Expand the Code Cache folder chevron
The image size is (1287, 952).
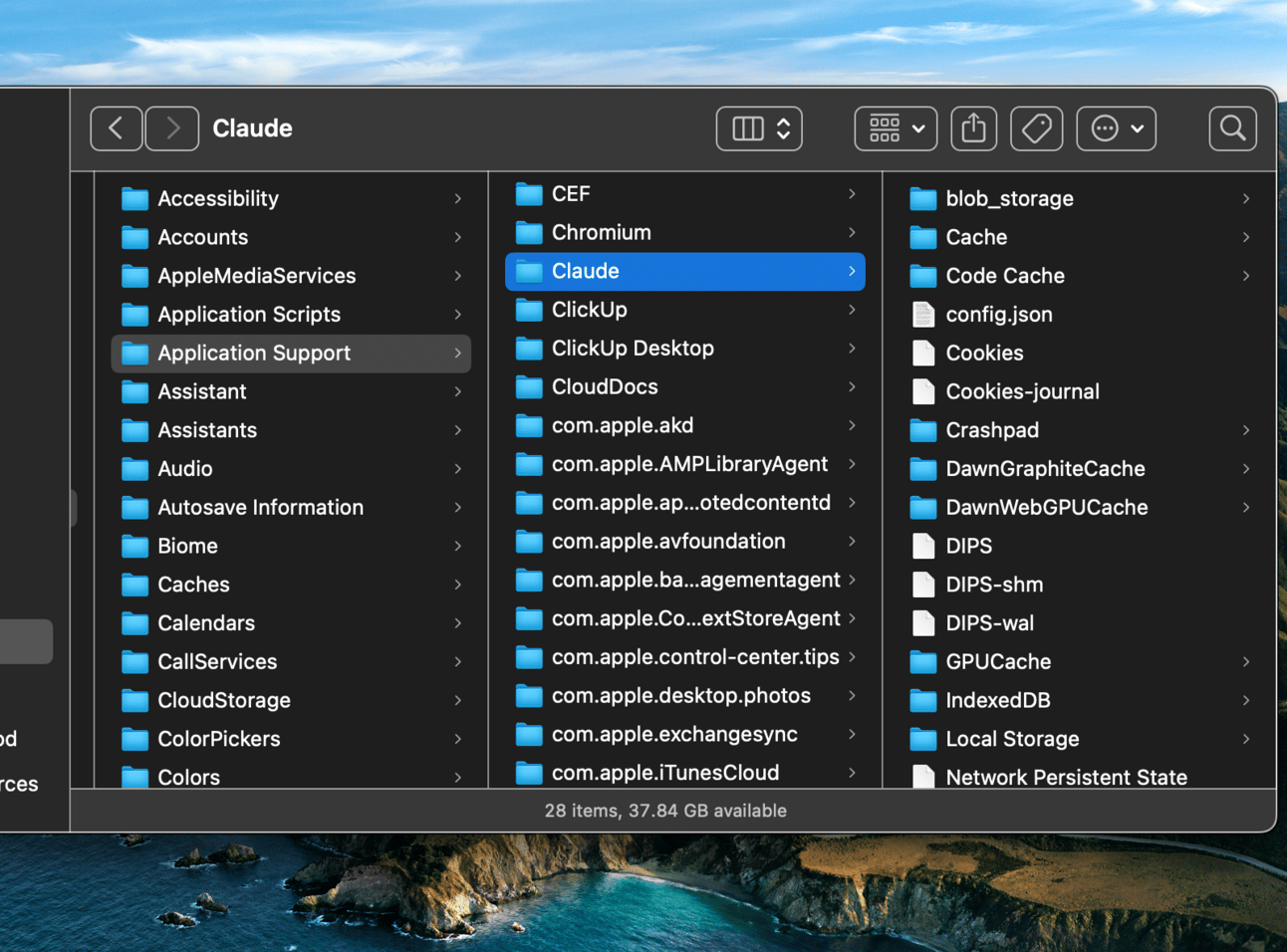[x=1246, y=276]
